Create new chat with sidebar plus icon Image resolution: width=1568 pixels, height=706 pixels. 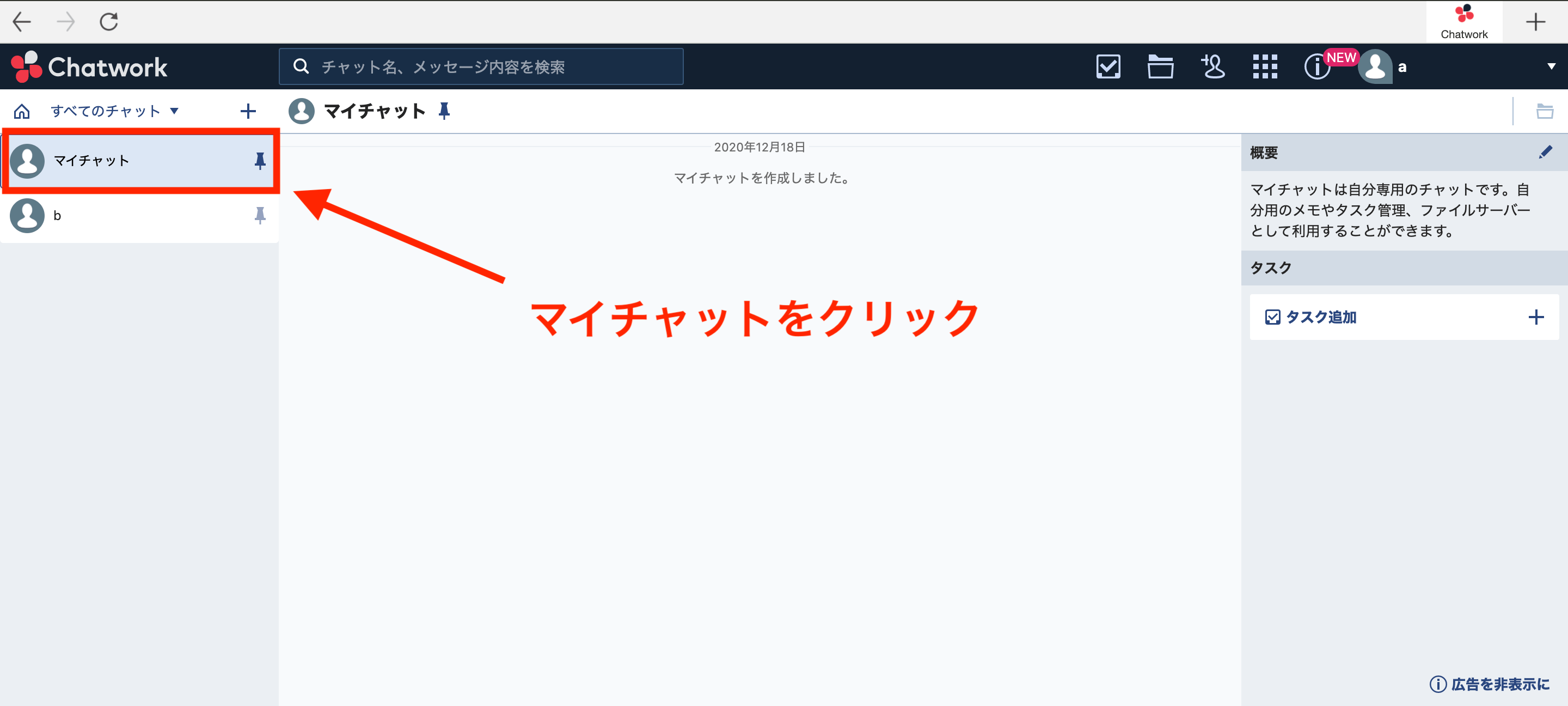[x=248, y=111]
